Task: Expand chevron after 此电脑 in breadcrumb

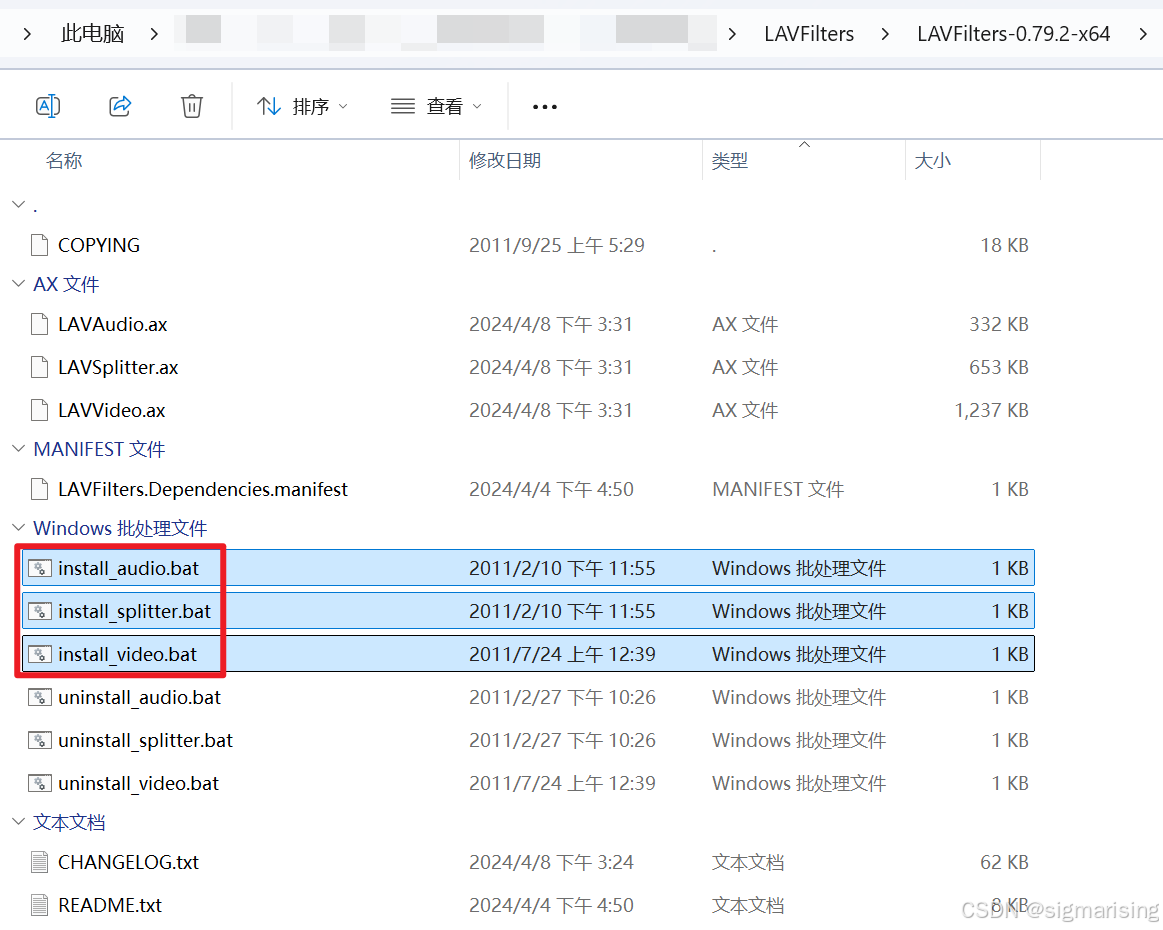Action: tap(154, 33)
